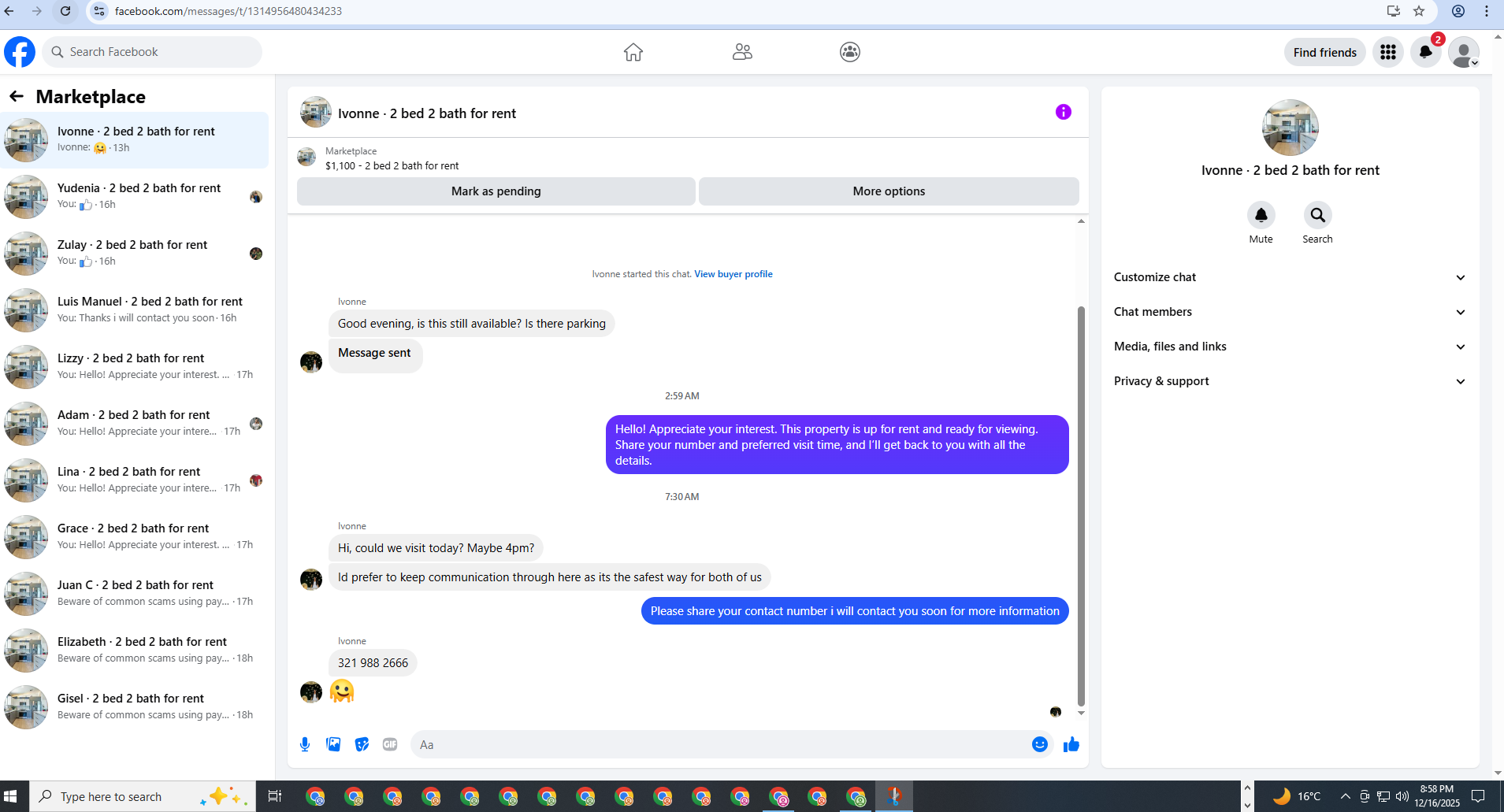
Task: Open emoji picker in message box
Action: click(x=1040, y=744)
